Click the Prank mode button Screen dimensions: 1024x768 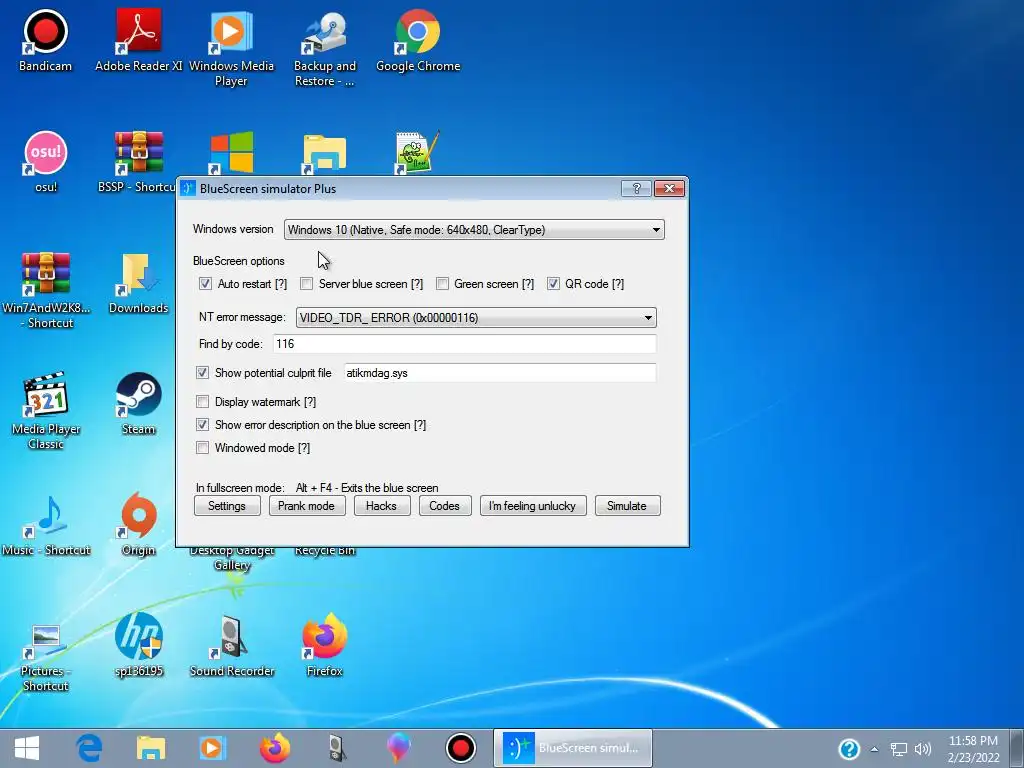[x=306, y=505]
